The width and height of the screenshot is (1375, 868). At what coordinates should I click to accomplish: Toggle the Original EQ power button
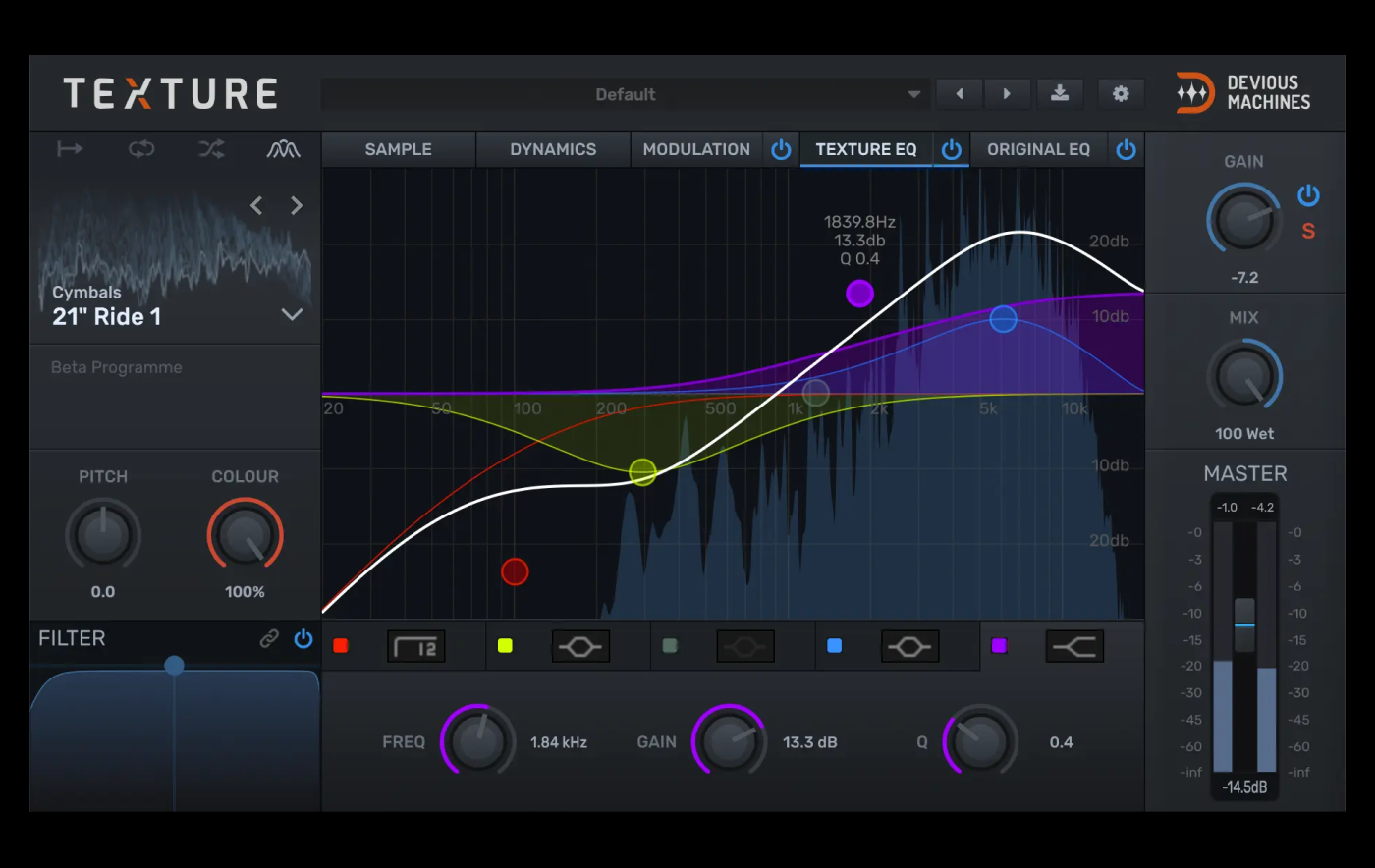pyautogui.click(x=1126, y=149)
